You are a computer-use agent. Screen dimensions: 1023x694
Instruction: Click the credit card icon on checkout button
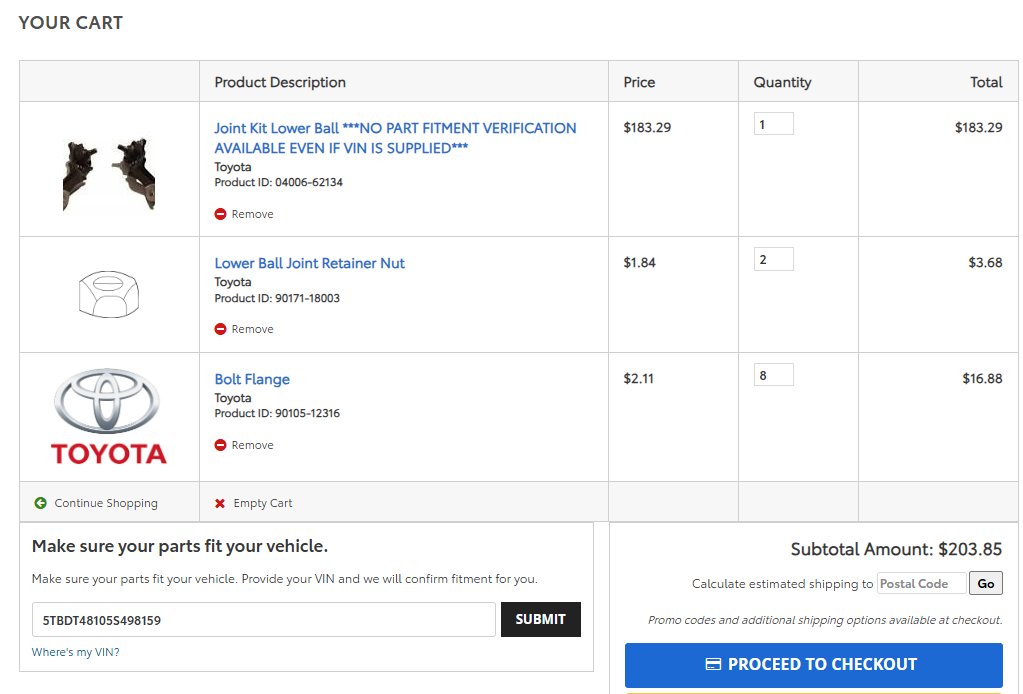(x=713, y=665)
